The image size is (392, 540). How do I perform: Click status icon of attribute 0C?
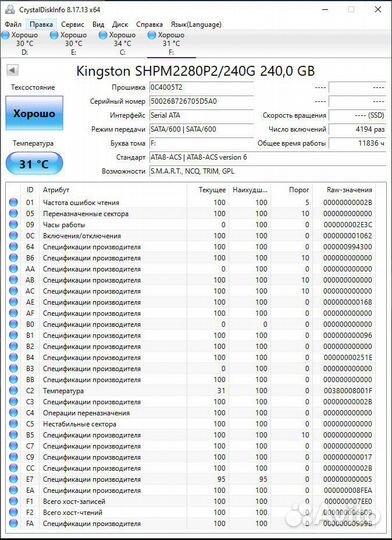pyautogui.click(x=13, y=236)
